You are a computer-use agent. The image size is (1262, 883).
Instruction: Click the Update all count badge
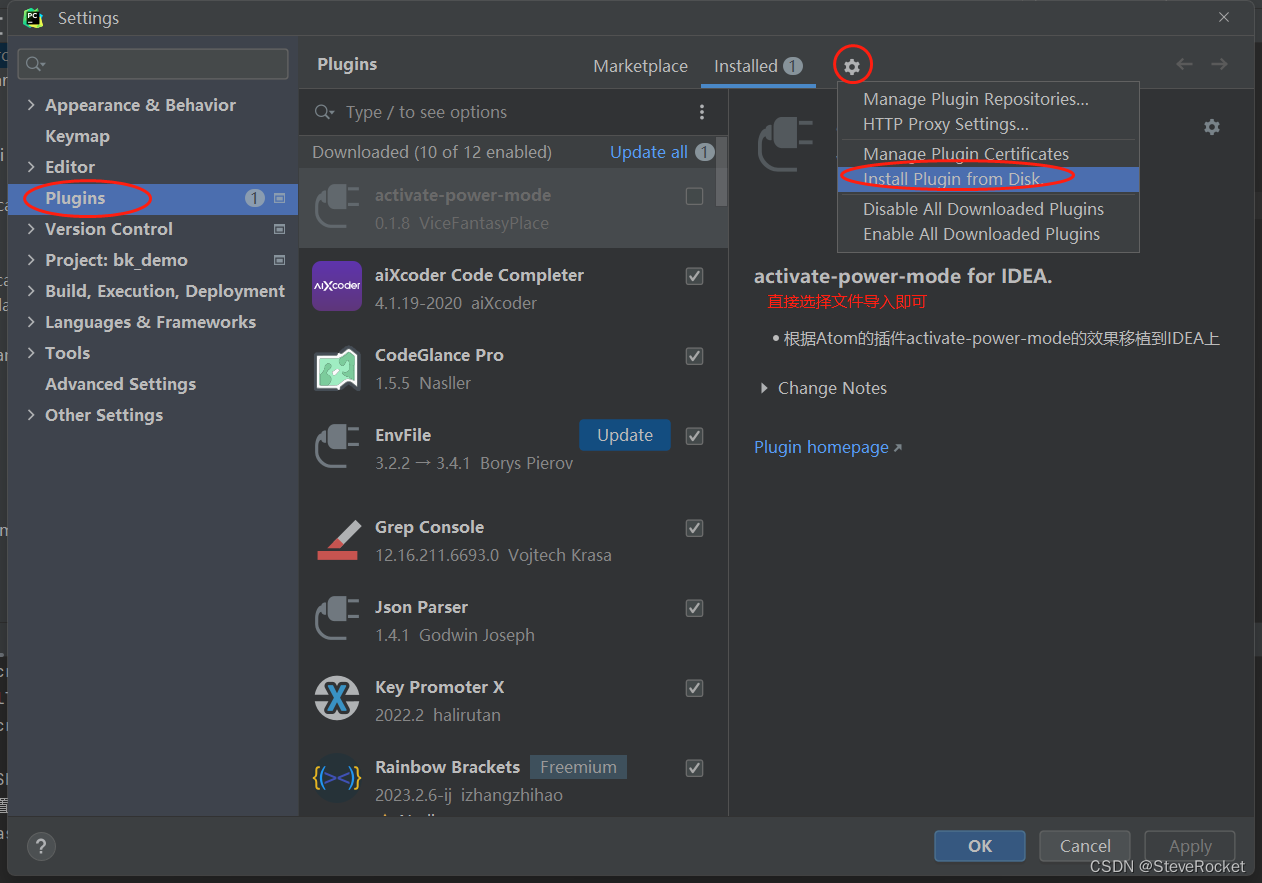click(705, 152)
